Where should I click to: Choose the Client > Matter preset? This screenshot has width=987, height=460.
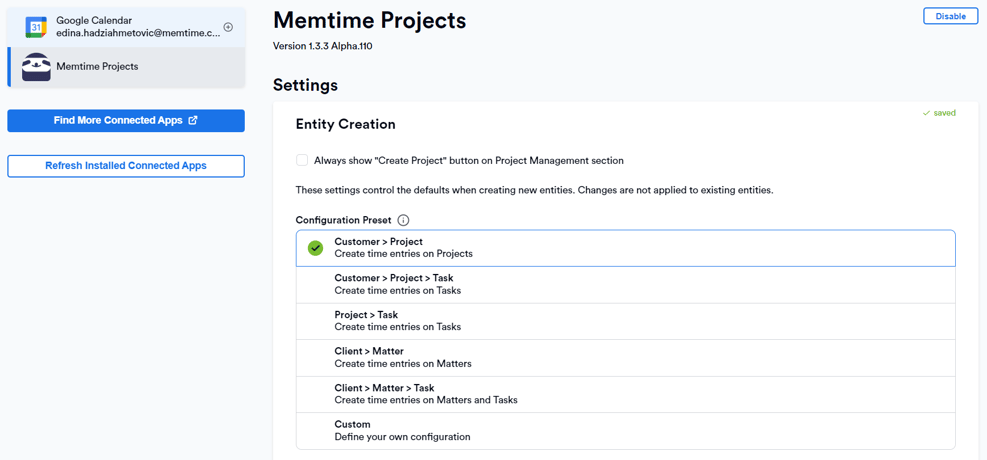click(x=626, y=357)
